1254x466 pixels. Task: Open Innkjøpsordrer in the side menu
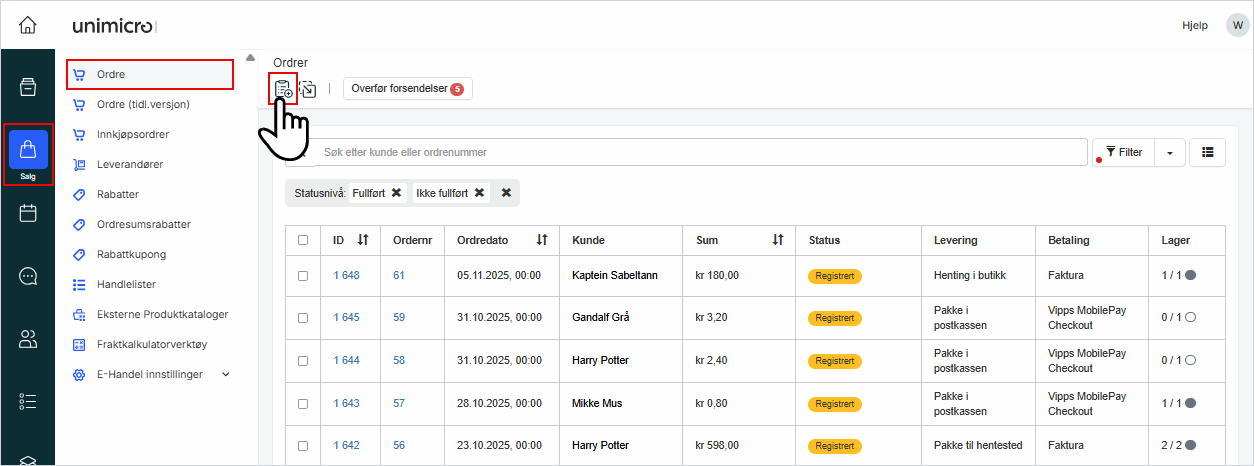pos(133,134)
